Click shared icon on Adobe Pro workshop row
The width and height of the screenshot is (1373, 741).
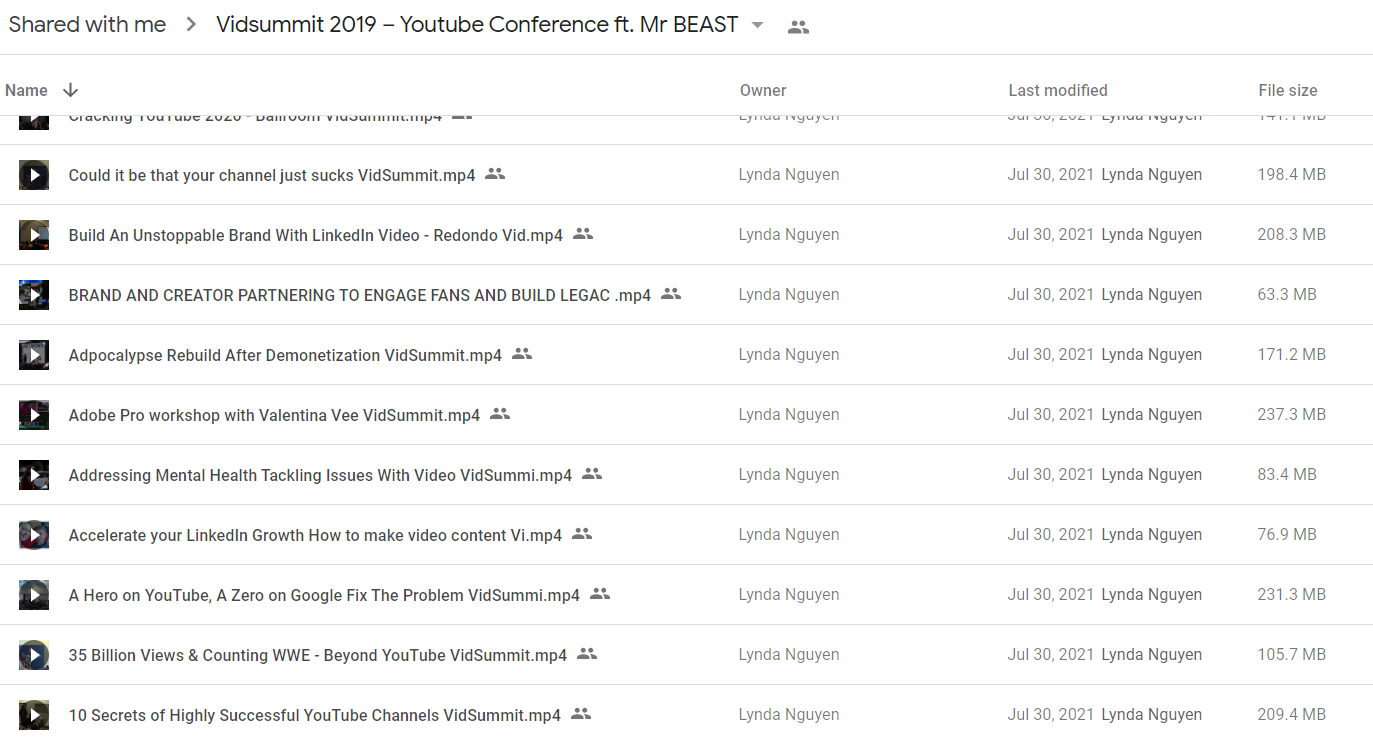(500, 414)
